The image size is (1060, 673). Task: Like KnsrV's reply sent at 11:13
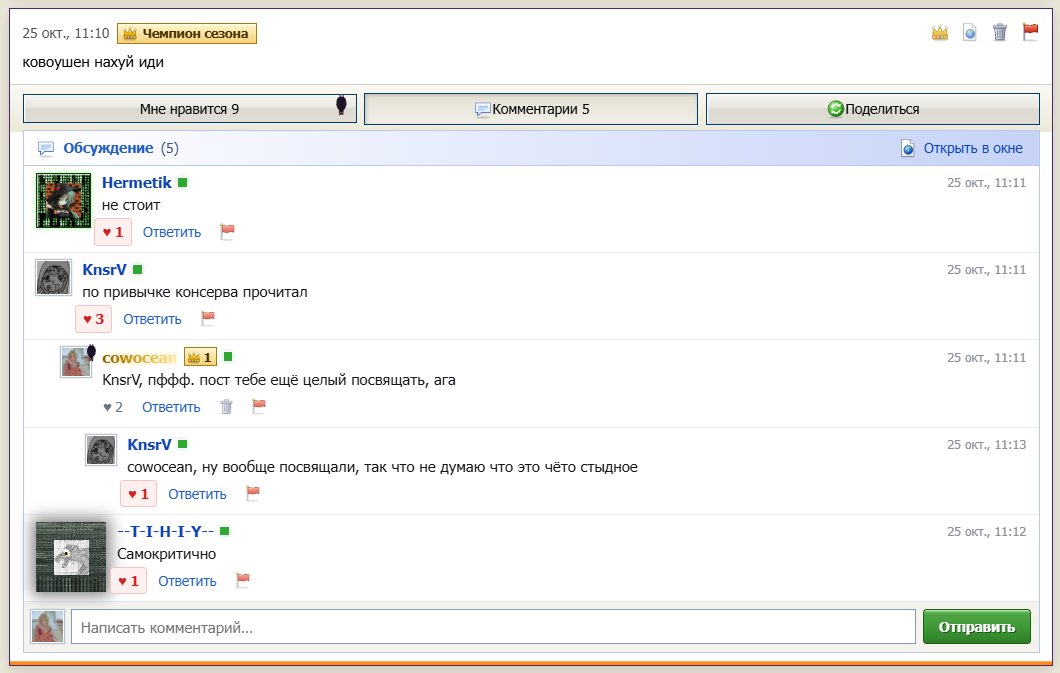139,494
